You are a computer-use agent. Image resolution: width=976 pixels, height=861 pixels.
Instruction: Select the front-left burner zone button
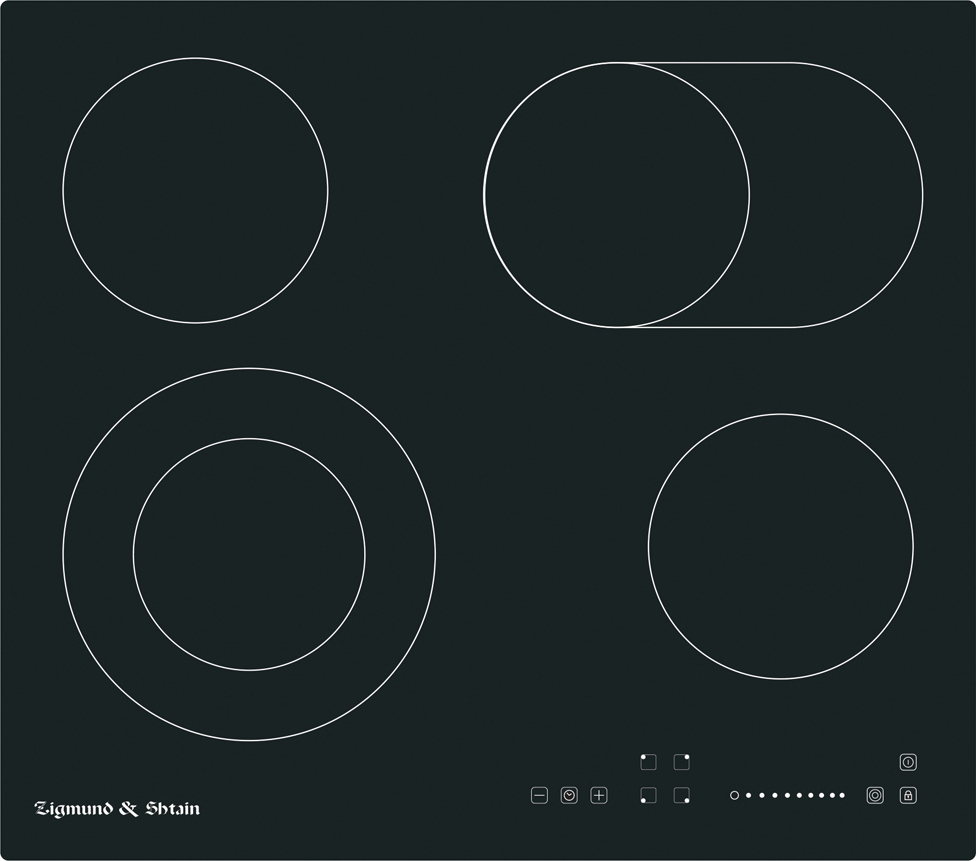(x=648, y=795)
